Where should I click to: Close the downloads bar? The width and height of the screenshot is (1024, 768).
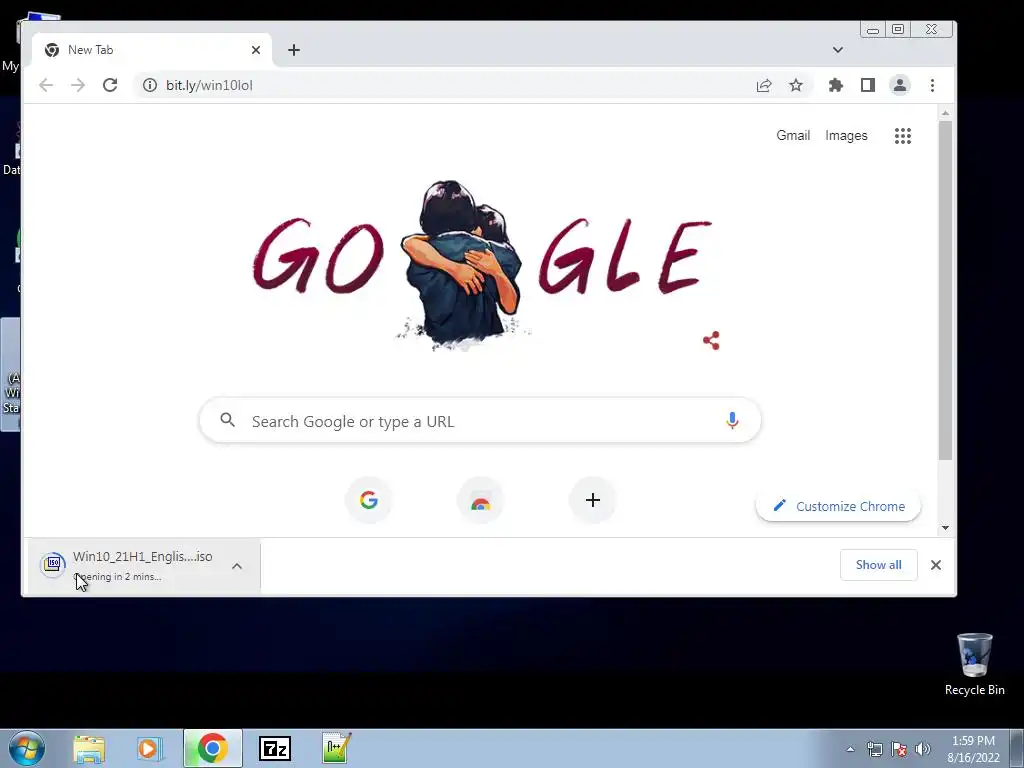point(935,565)
